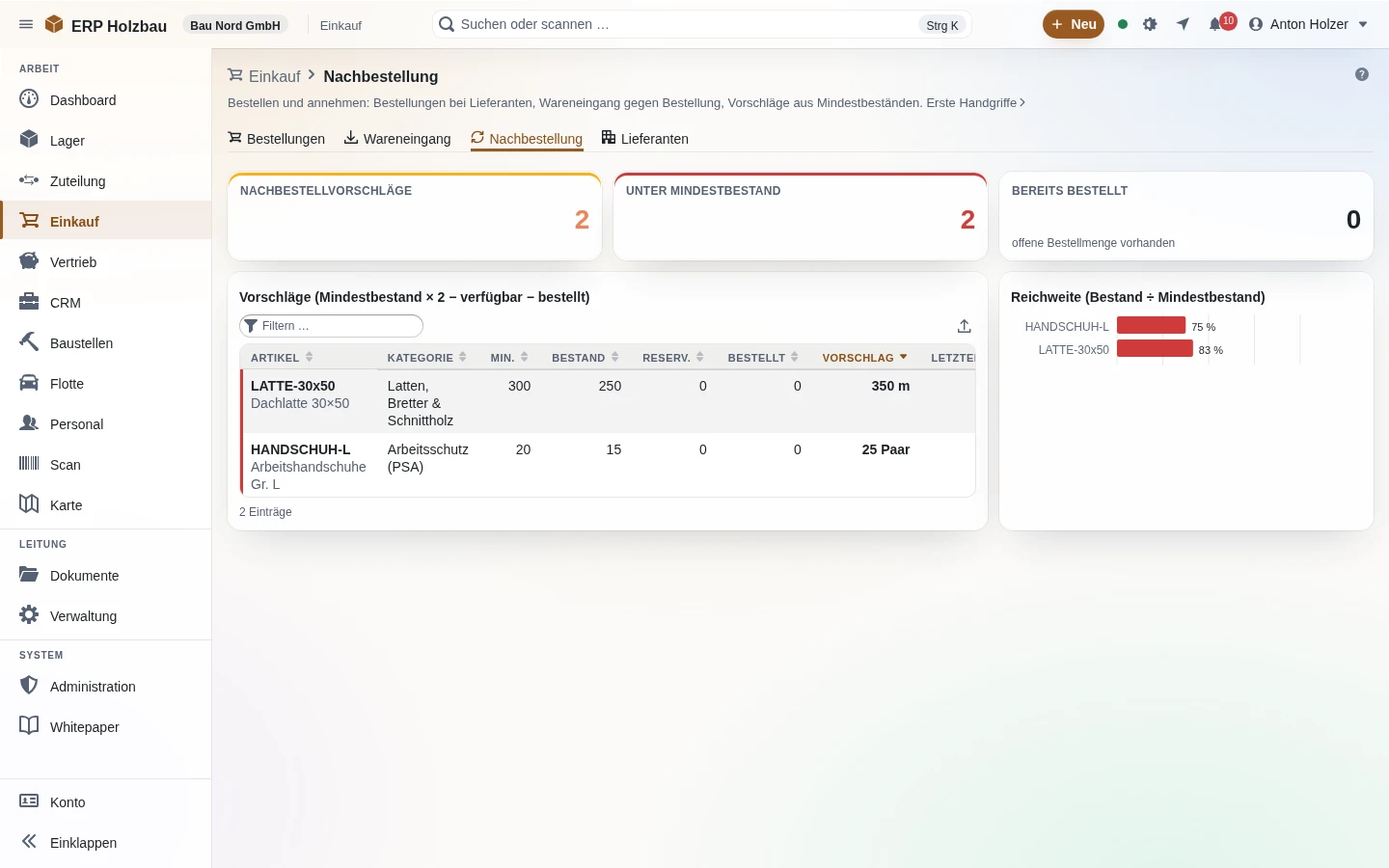Select the Nachbestellung tab

click(x=527, y=138)
